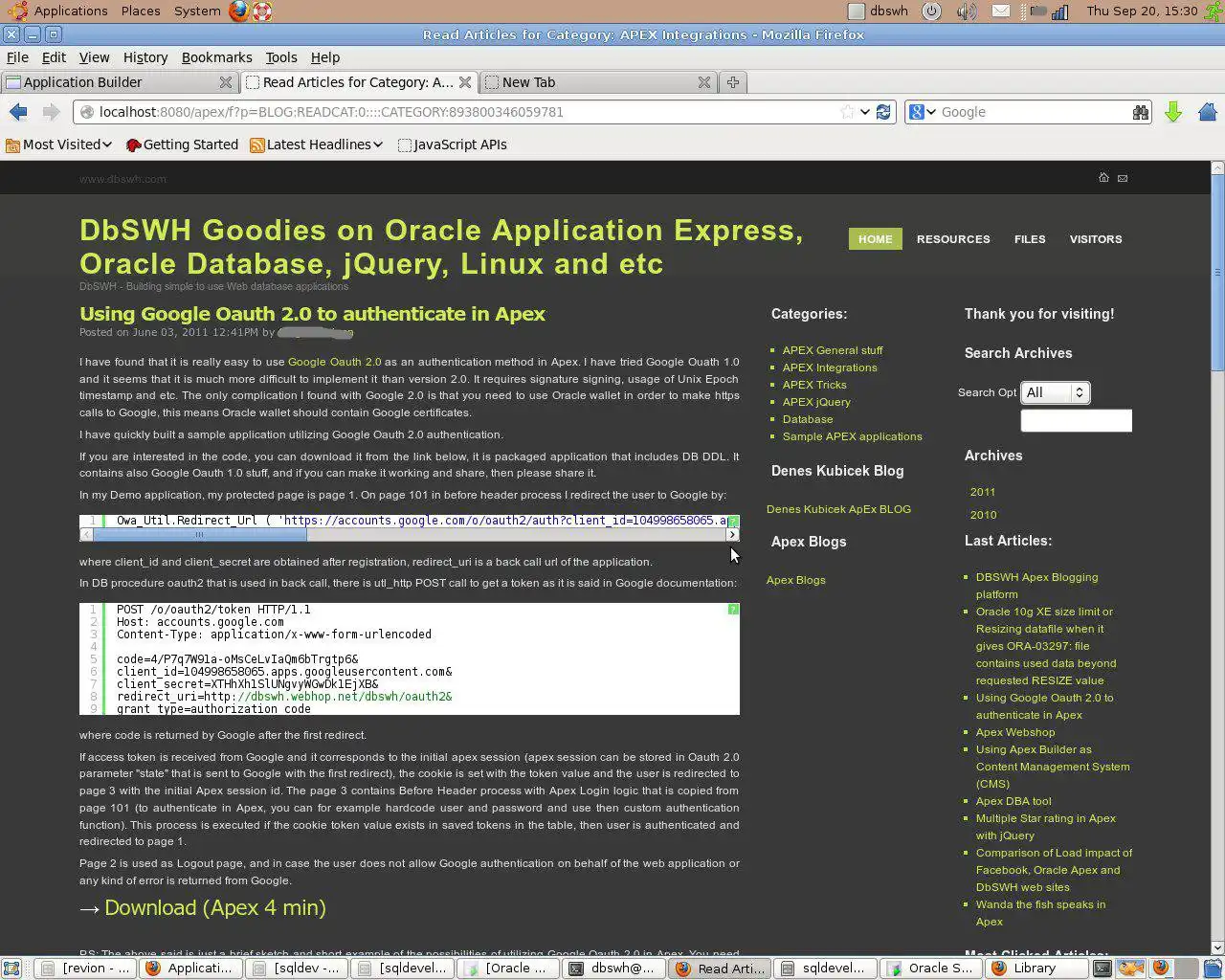
Task: Open the Apex Webshop article
Action: [x=1015, y=732]
